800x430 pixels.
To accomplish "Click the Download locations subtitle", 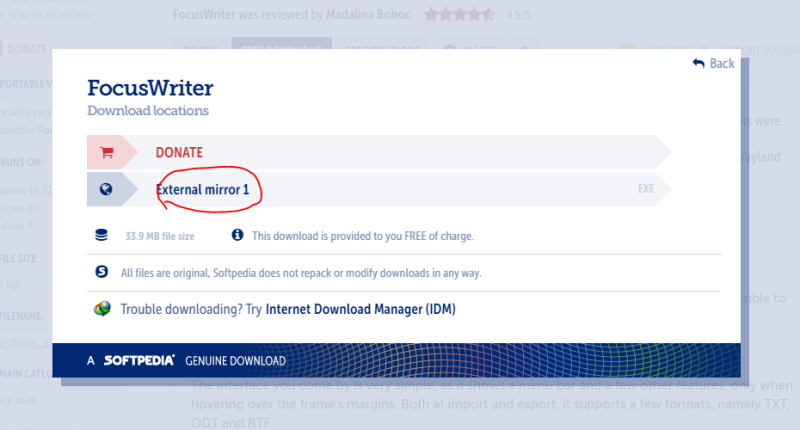I will point(148,111).
